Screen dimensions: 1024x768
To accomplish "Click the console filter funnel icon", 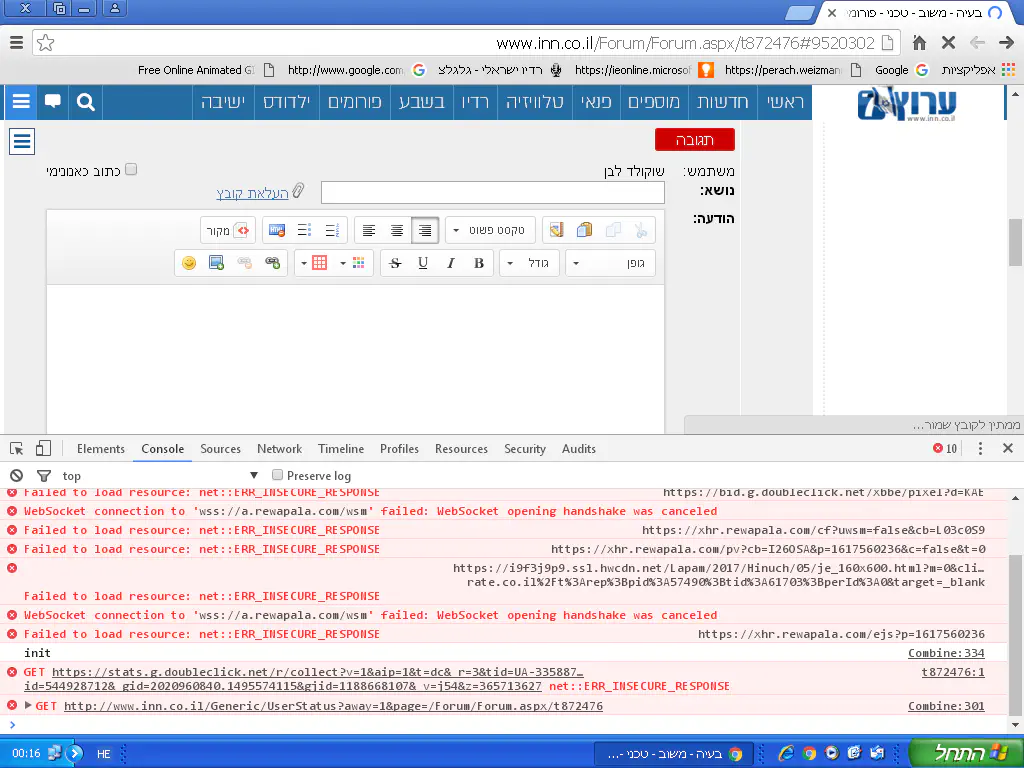I will coord(43,476).
